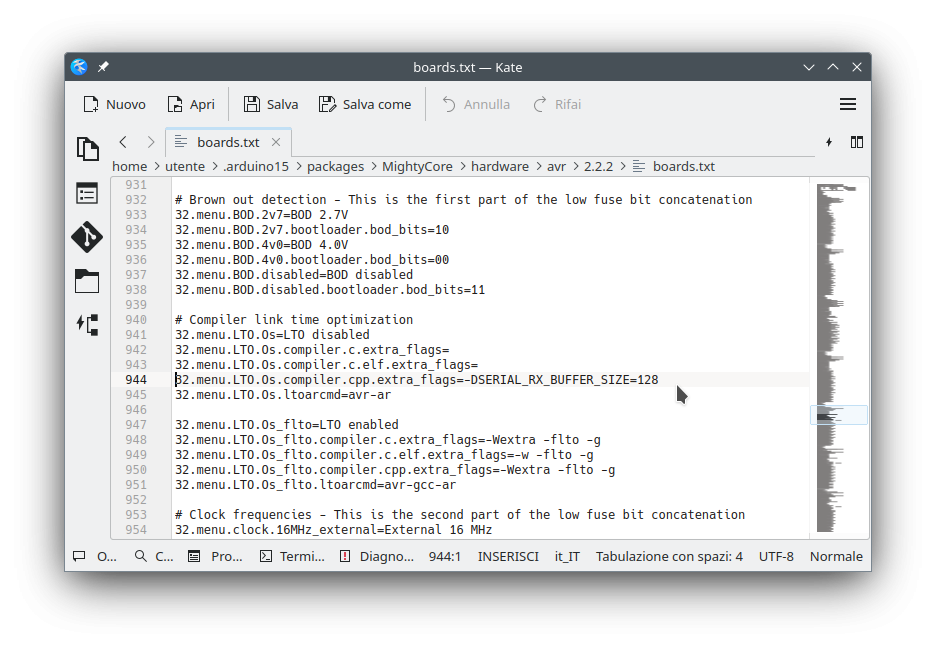
Task: Open .arduino15 breadcrumb folder
Action: coord(255,166)
